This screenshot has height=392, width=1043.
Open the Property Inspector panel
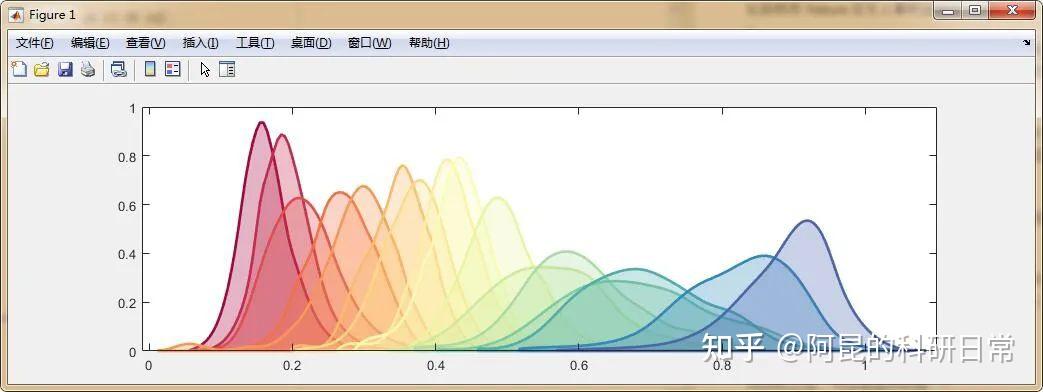click(x=227, y=69)
